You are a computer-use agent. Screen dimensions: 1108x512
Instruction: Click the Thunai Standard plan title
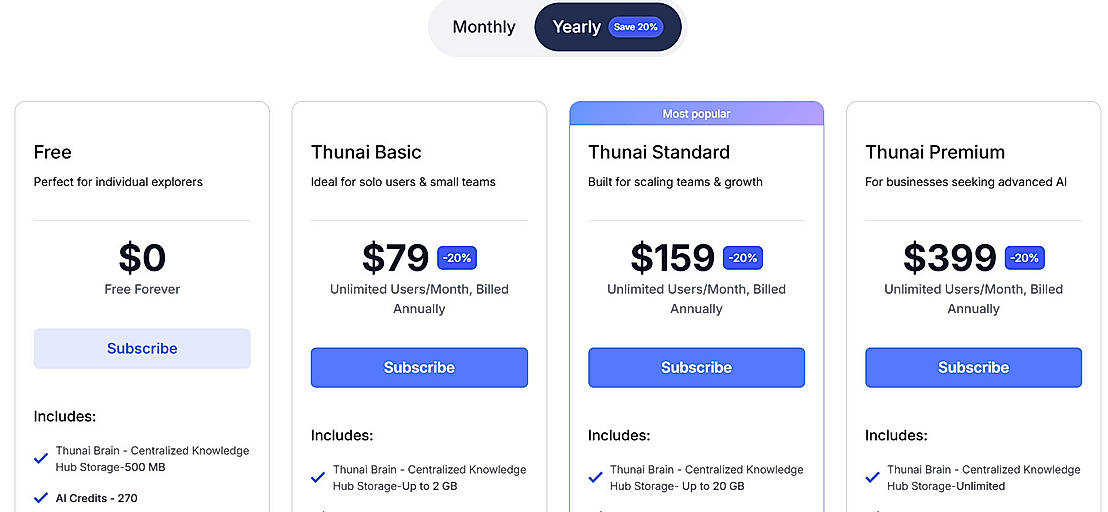click(x=659, y=152)
